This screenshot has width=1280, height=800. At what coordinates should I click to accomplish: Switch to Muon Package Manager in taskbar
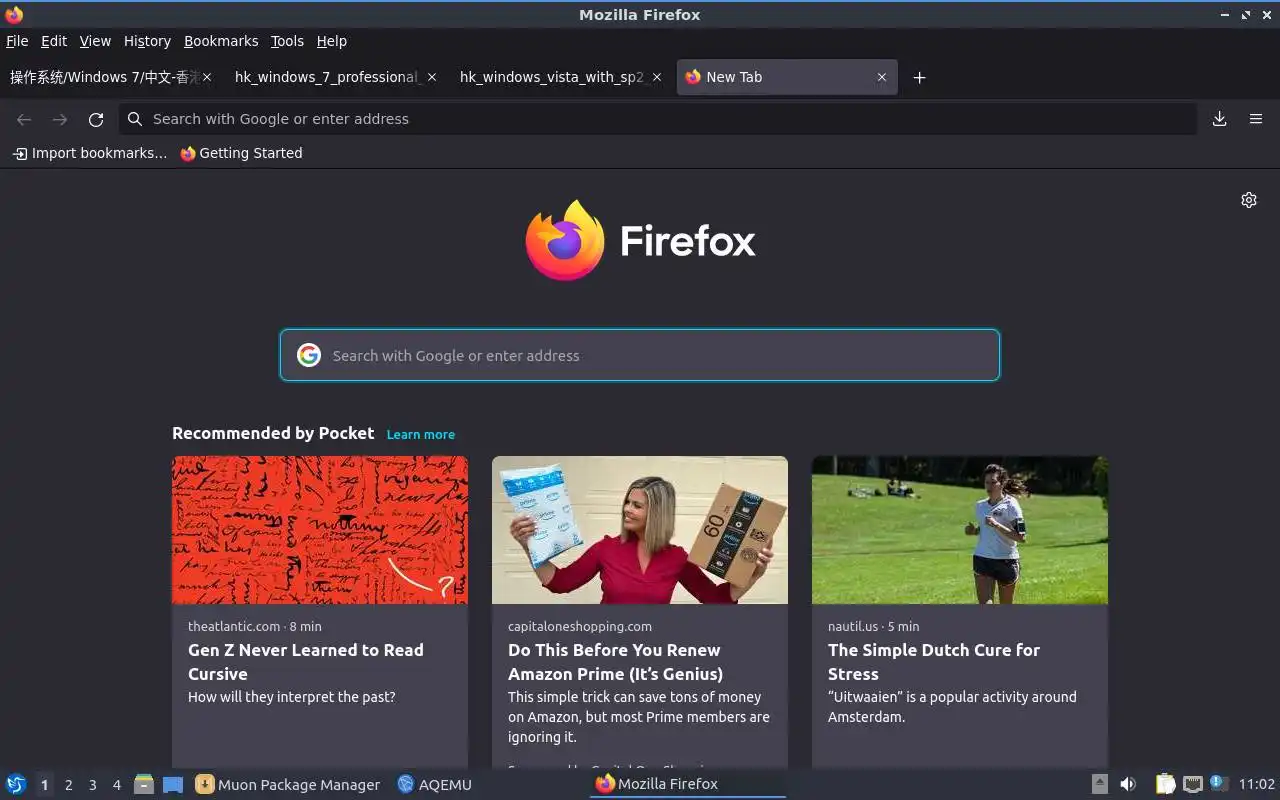point(288,784)
